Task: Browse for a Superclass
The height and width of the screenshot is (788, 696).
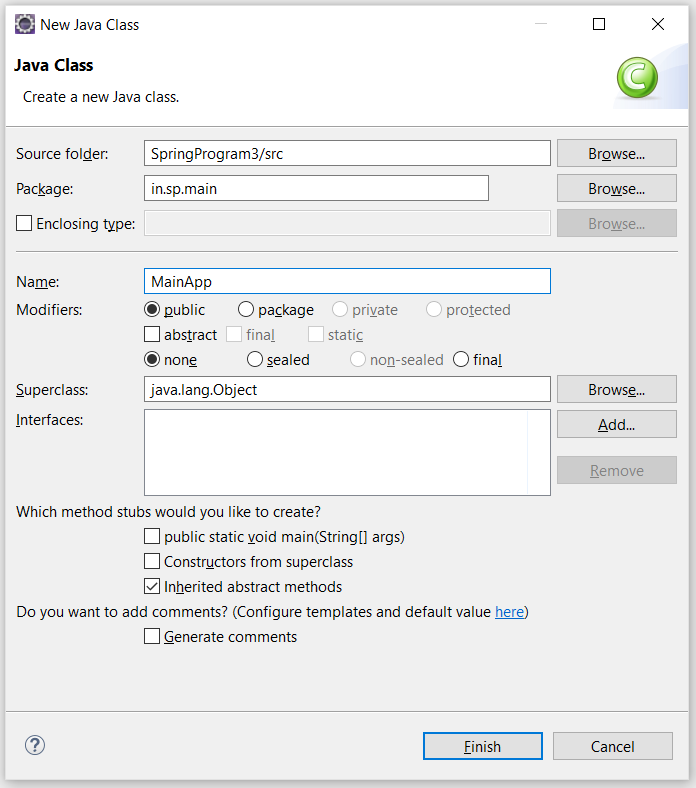Action: pos(617,389)
